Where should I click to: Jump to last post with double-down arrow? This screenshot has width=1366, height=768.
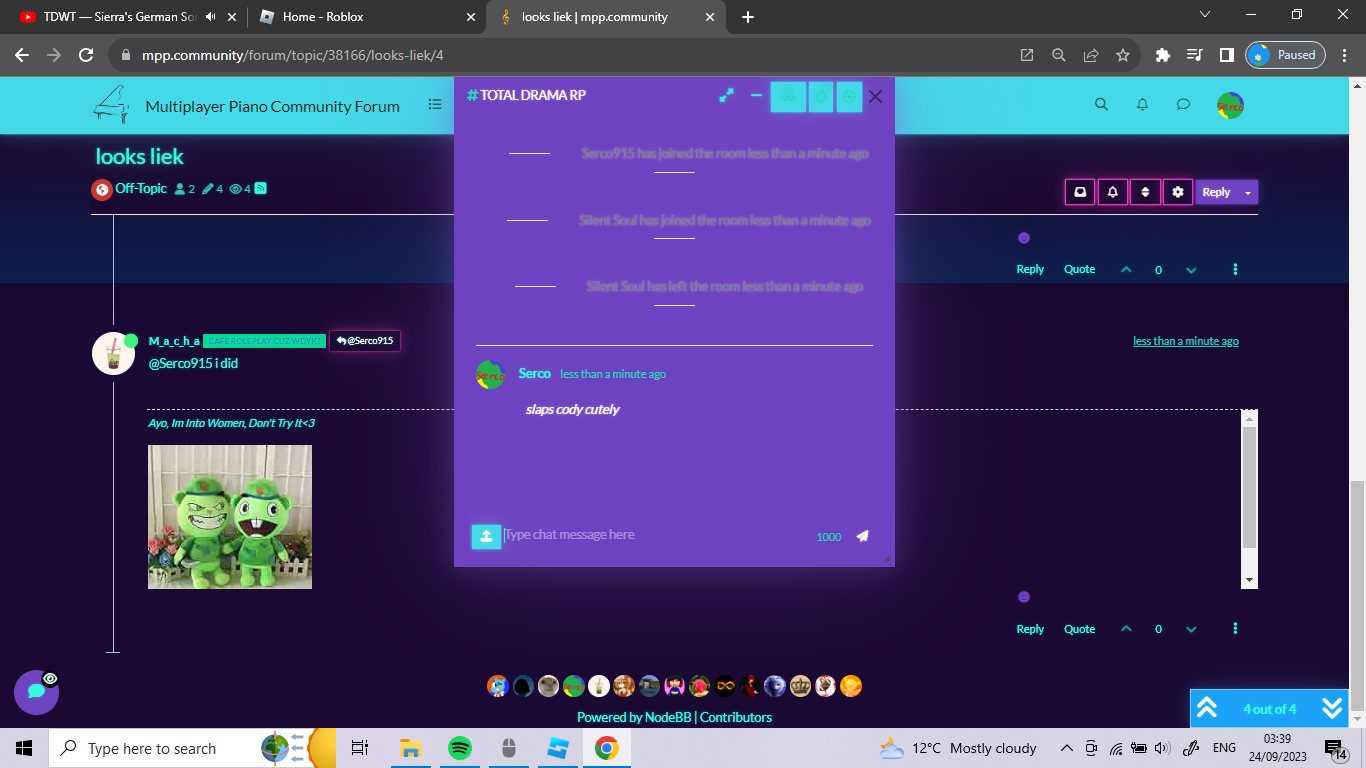[x=1332, y=708]
